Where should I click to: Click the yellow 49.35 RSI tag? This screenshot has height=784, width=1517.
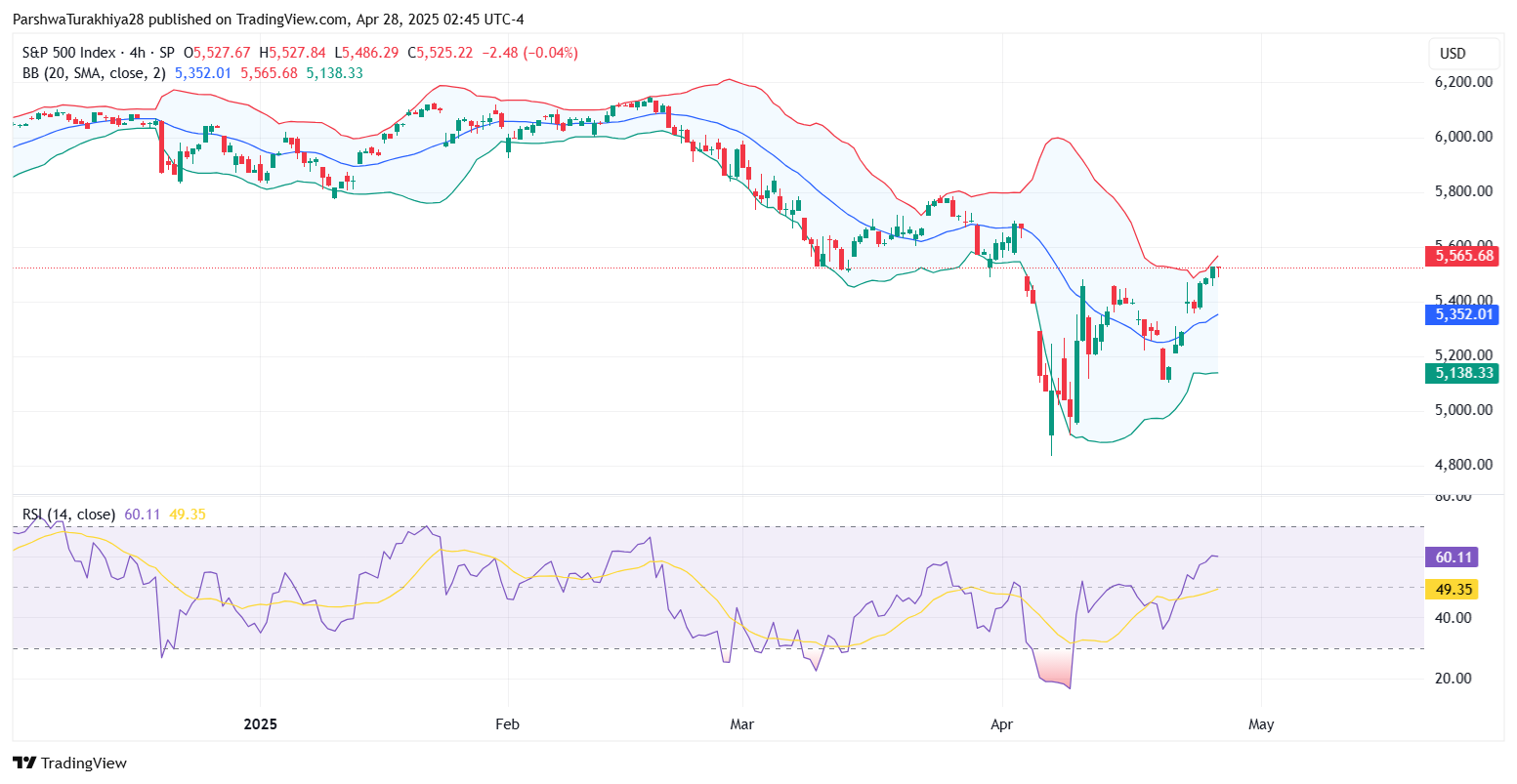[x=1452, y=589]
